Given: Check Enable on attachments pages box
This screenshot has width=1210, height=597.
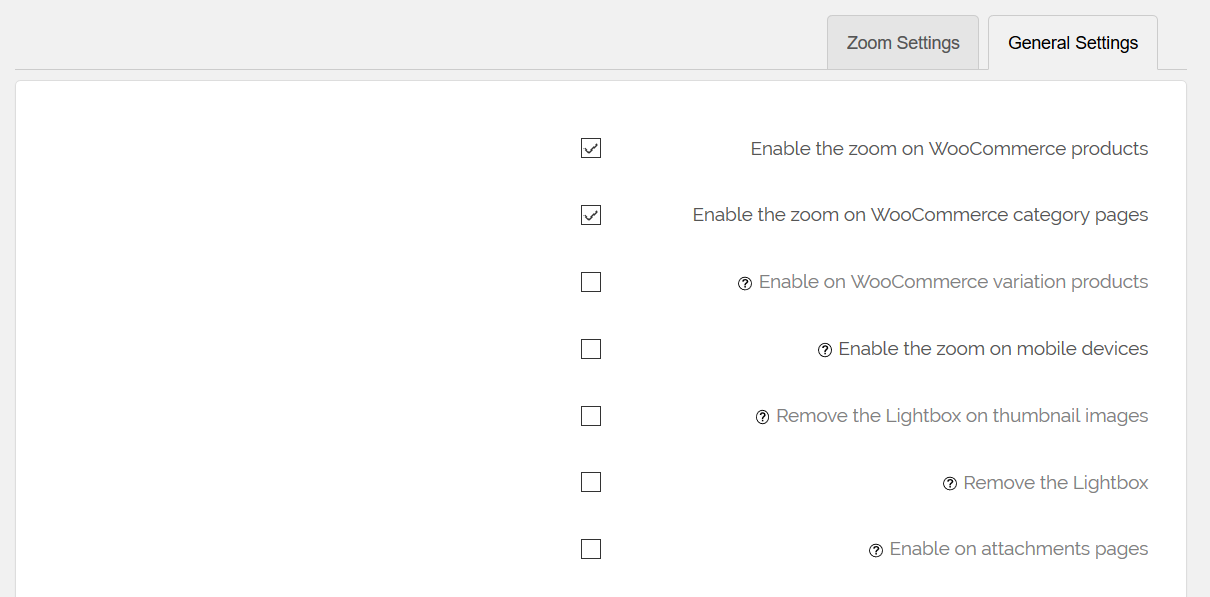Looking at the screenshot, I should (x=591, y=549).
